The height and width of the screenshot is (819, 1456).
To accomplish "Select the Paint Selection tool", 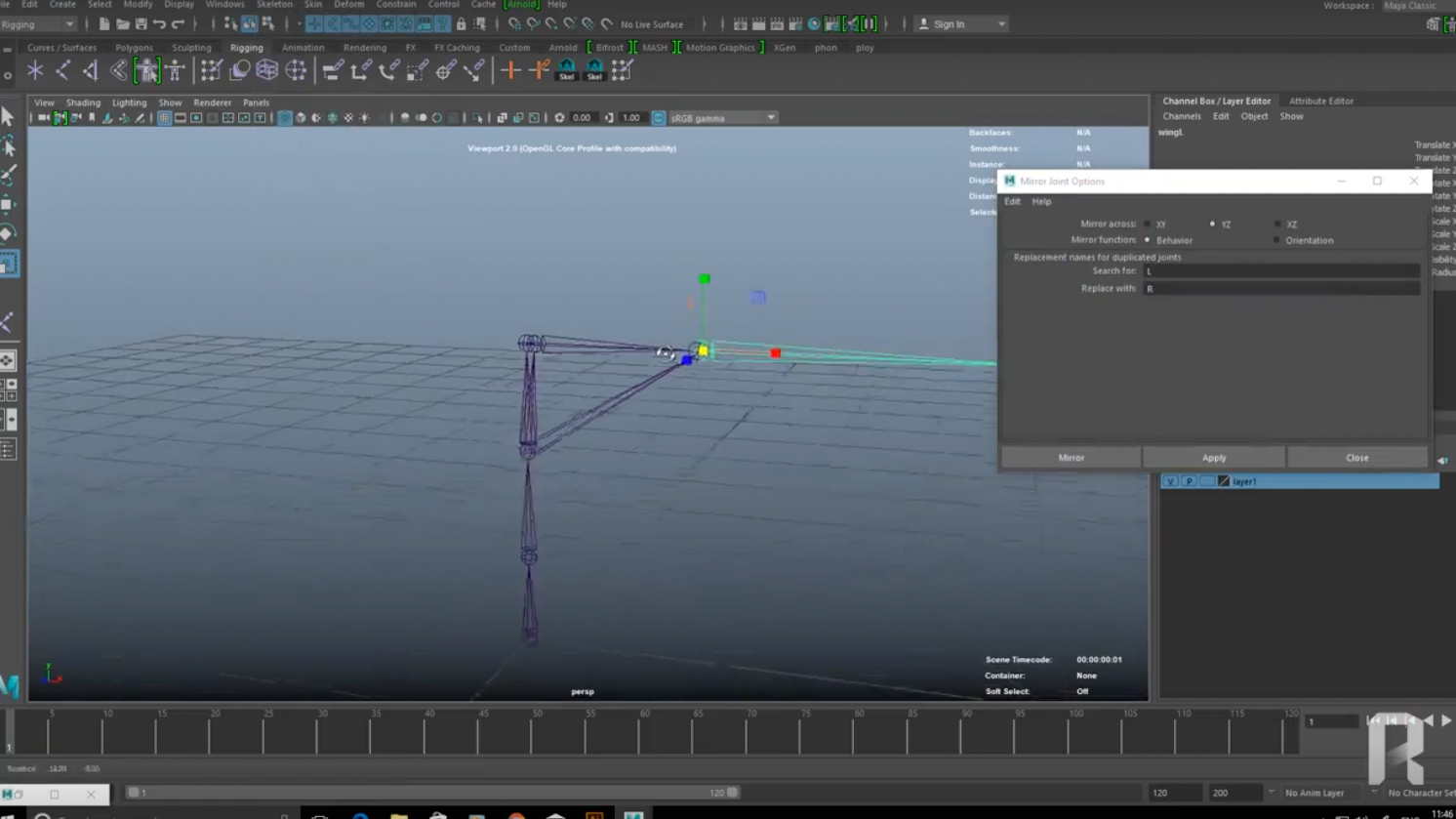I will [9, 176].
